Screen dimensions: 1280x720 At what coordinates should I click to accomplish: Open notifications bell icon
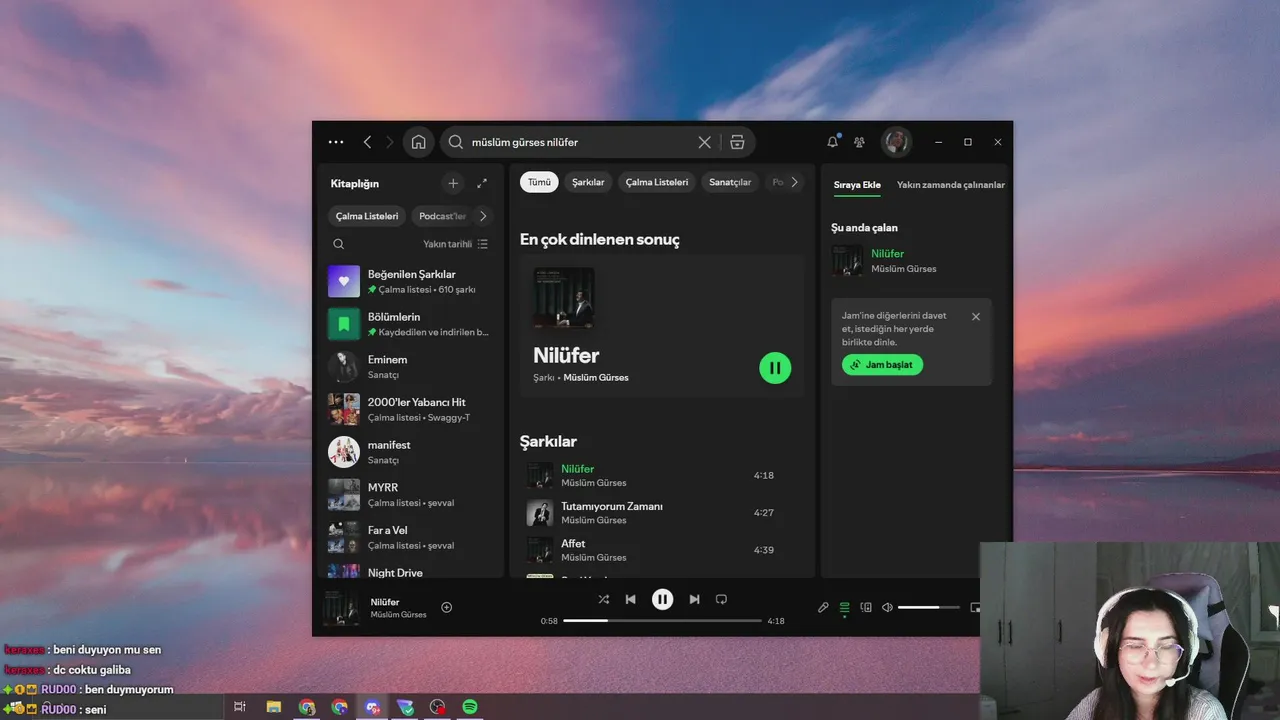click(x=832, y=142)
